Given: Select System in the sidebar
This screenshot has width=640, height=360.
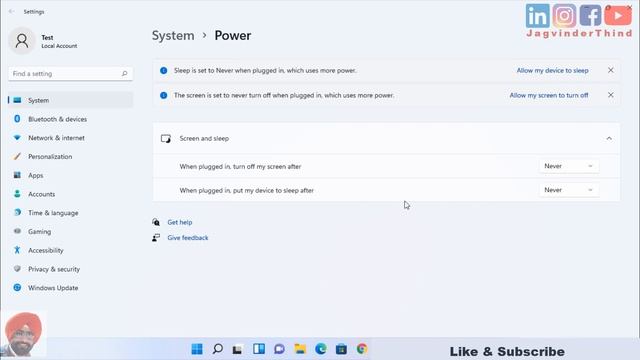Looking at the screenshot, I should pos(70,100).
